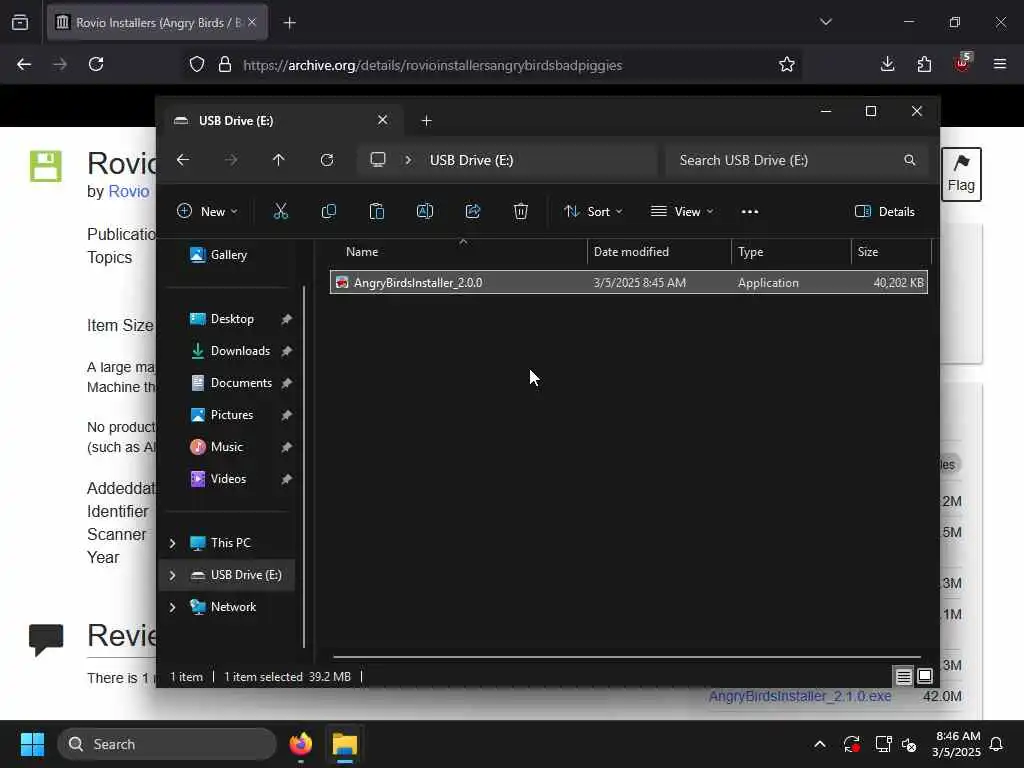Unpin Desktop using its pin icon

coord(286,319)
